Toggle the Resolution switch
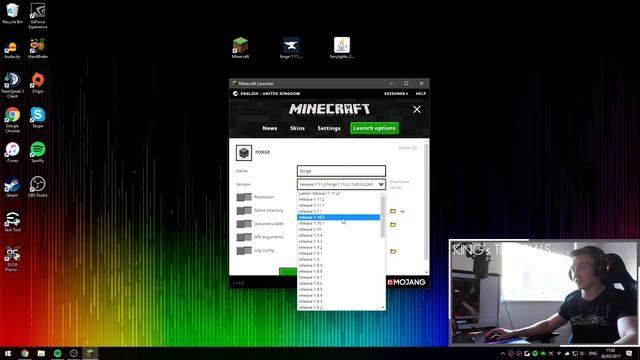 244,197
